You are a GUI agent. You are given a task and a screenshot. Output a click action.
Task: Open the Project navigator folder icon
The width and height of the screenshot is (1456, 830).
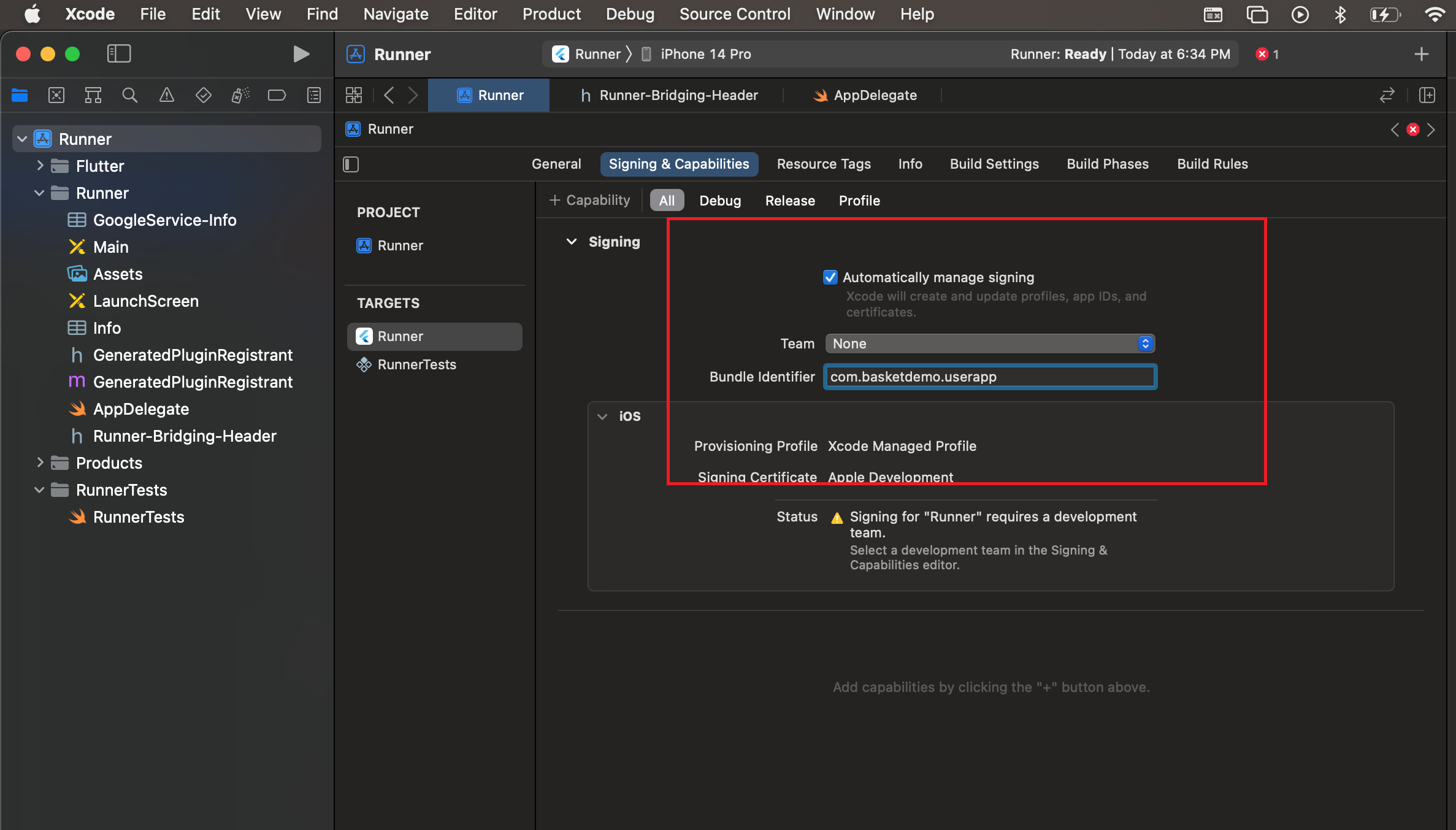(x=20, y=95)
